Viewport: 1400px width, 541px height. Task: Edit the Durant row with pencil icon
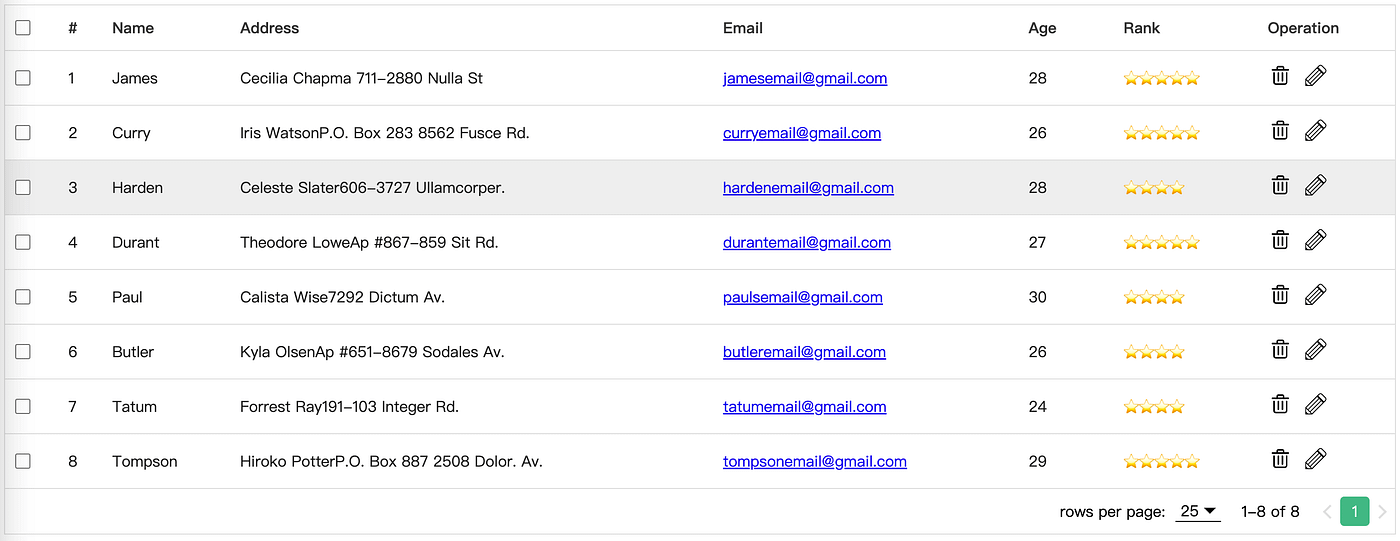(1316, 240)
